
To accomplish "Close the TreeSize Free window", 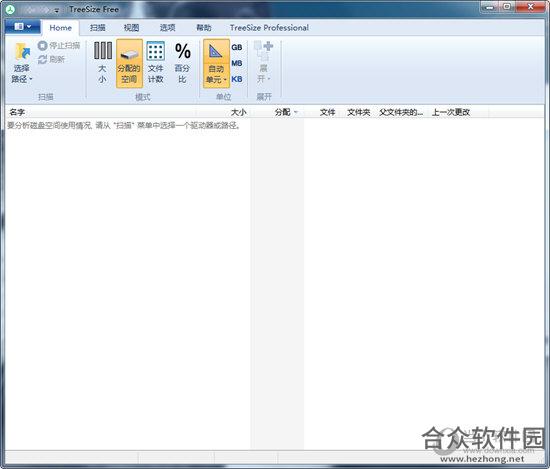I will pyautogui.click(x=530, y=7).
